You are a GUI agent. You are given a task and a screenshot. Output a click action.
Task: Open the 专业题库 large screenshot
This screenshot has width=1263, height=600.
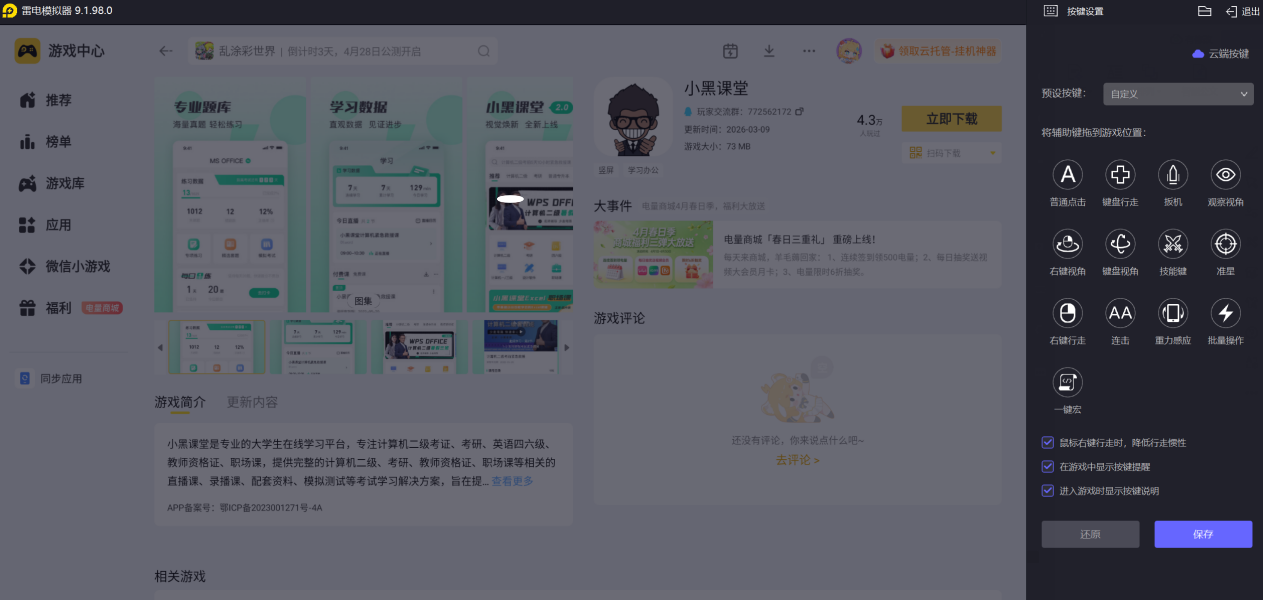click(x=229, y=195)
